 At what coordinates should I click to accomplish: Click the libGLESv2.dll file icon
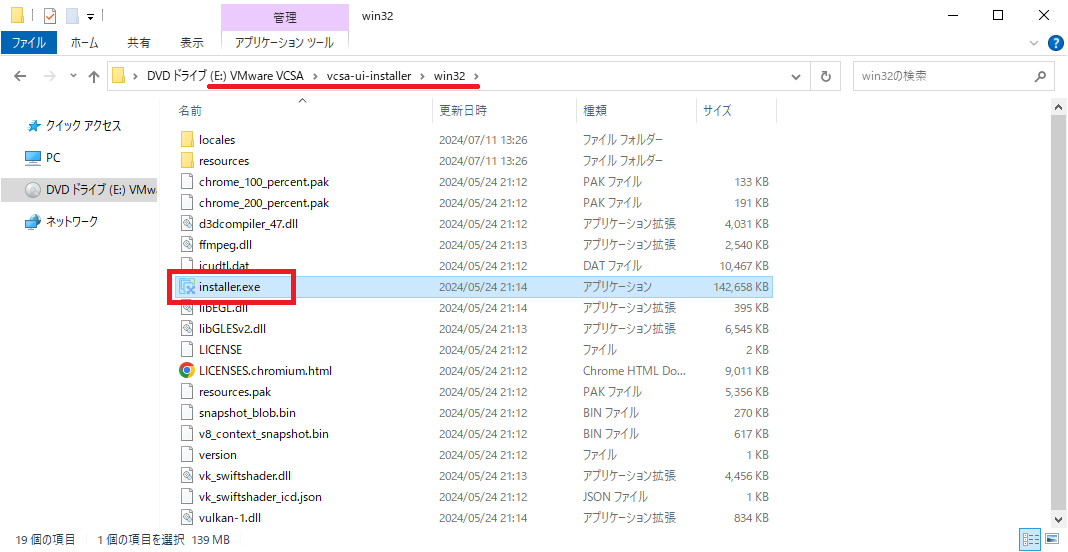point(187,328)
